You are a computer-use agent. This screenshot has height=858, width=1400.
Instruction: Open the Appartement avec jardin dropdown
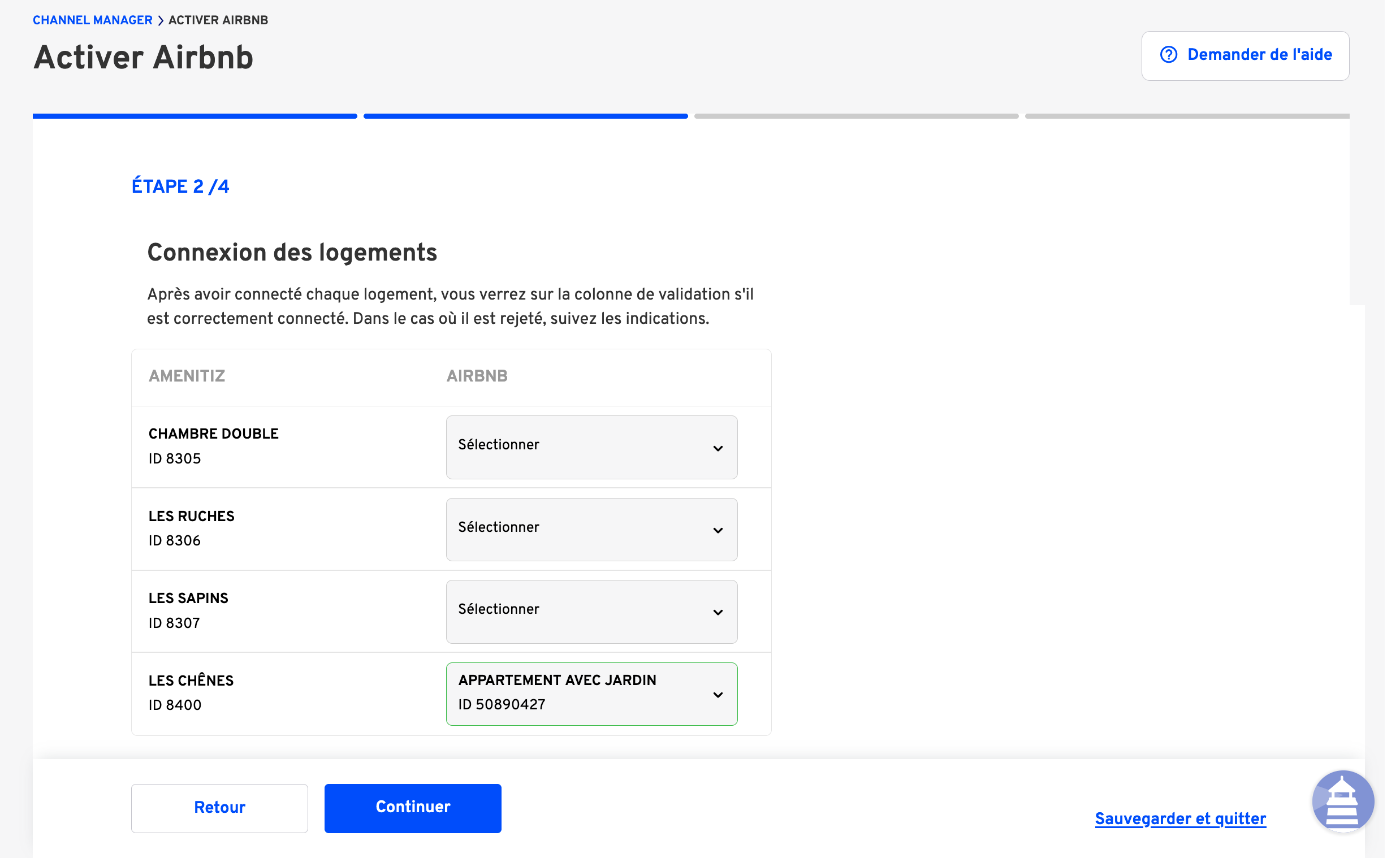(591, 694)
